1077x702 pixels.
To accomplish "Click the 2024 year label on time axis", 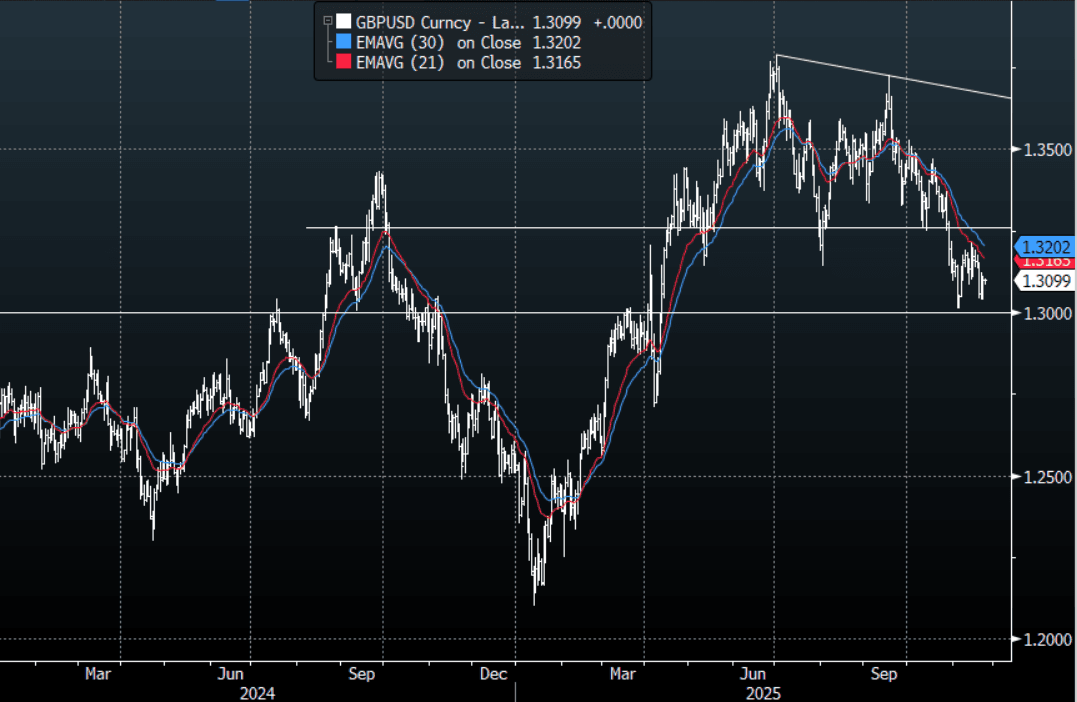I will [258, 693].
